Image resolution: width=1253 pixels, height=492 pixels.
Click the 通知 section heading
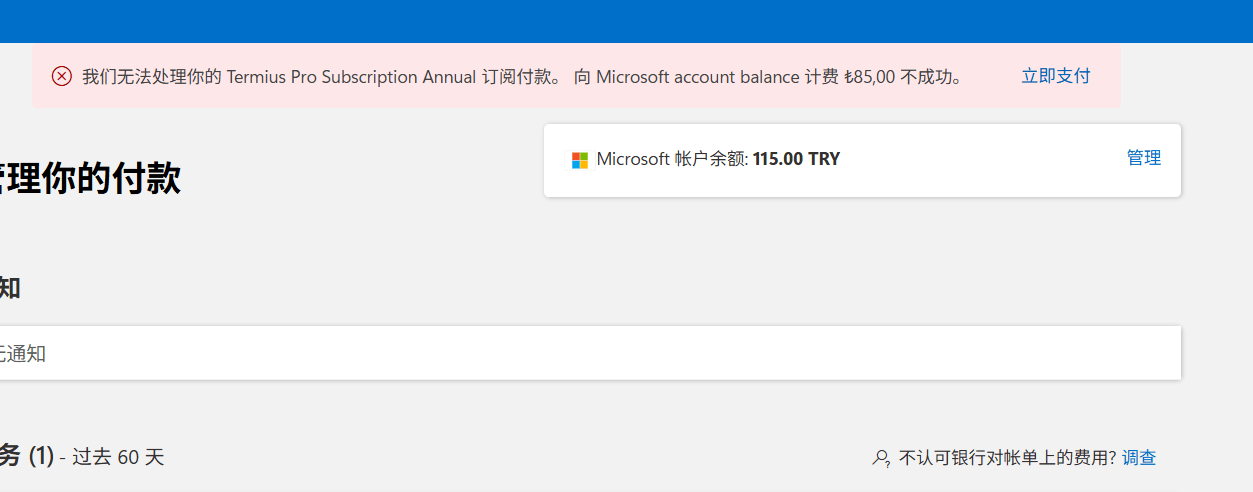10,288
